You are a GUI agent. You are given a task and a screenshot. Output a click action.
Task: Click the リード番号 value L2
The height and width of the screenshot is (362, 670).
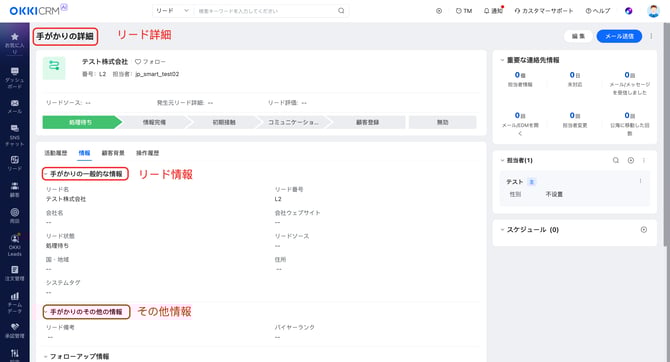pos(278,199)
